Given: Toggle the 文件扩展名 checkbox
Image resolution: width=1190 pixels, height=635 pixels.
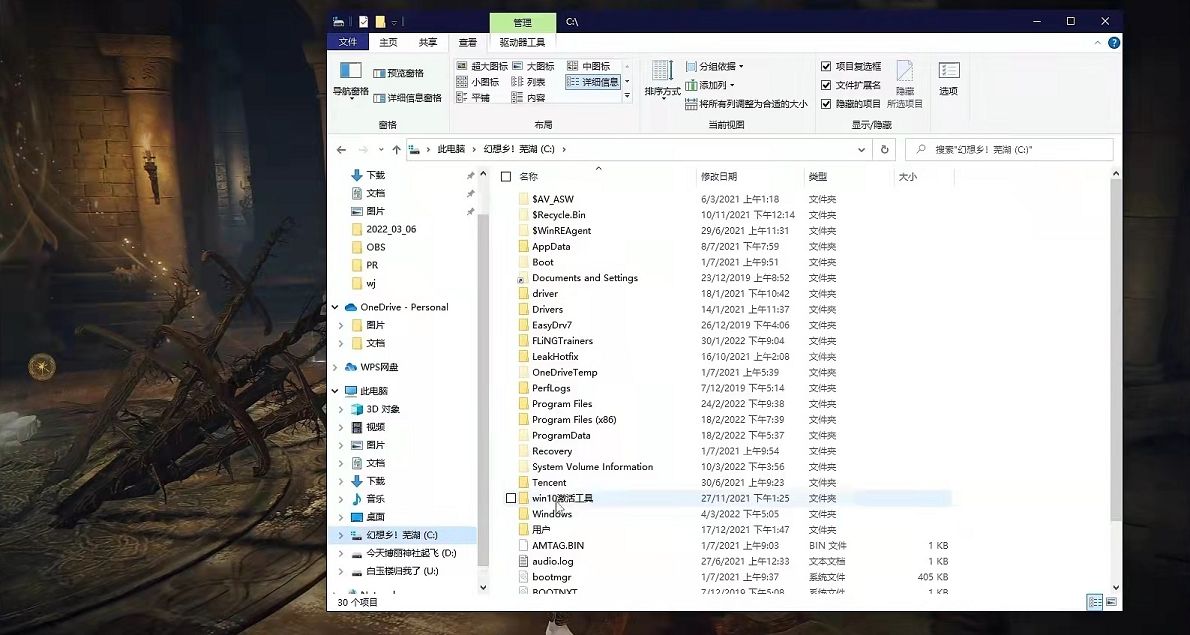Looking at the screenshot, I should click(826, 85).
